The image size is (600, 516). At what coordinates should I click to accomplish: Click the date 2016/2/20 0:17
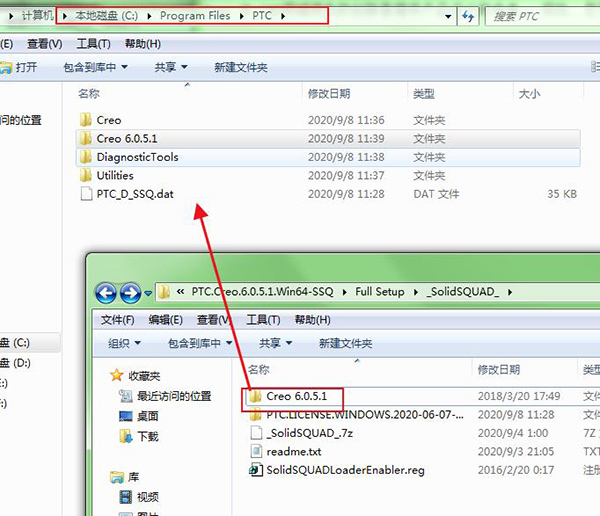pyautogui.click(x=515, y=470)
